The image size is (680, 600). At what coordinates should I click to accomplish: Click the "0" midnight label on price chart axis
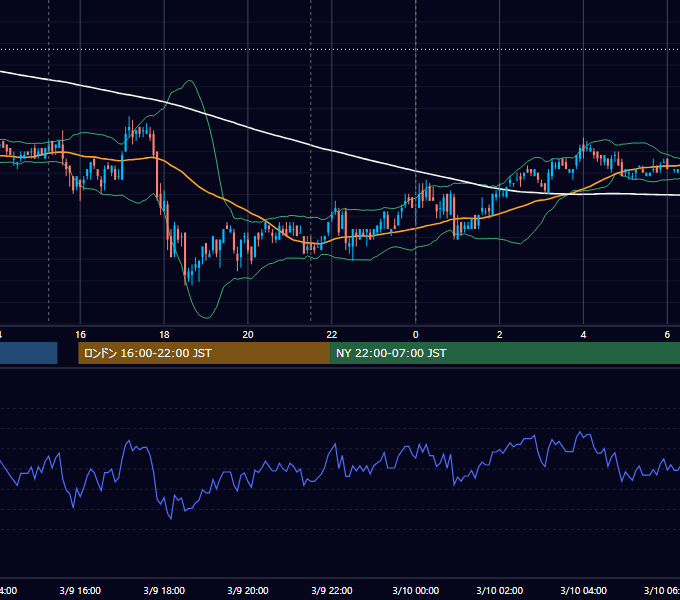click(x=415, y=335)
